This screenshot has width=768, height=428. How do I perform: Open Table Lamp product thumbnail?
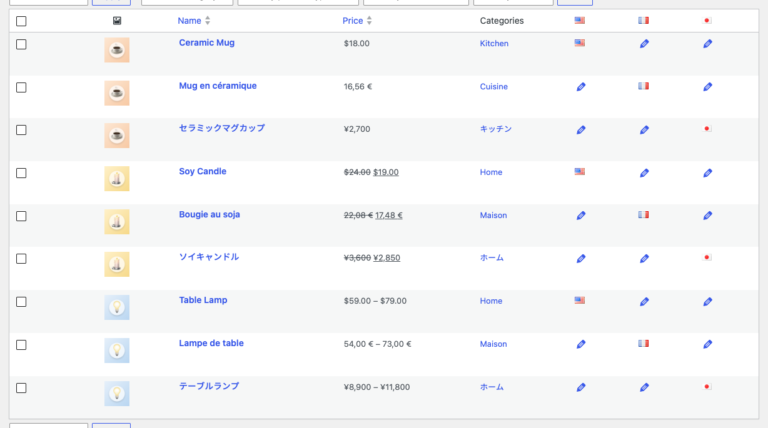click(117, 308)
